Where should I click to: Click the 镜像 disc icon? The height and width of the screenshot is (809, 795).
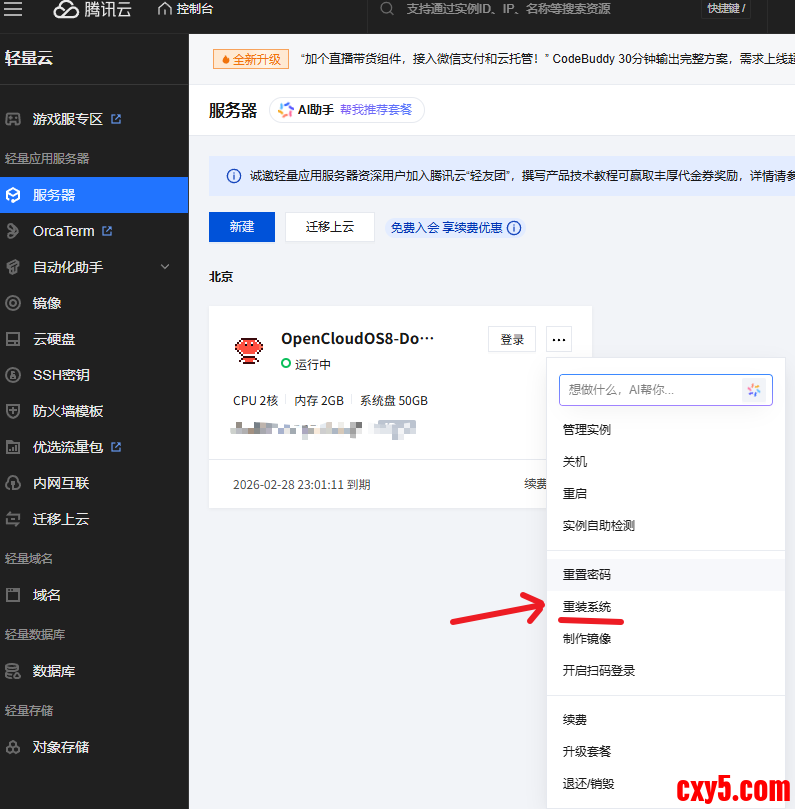(13, 303)
